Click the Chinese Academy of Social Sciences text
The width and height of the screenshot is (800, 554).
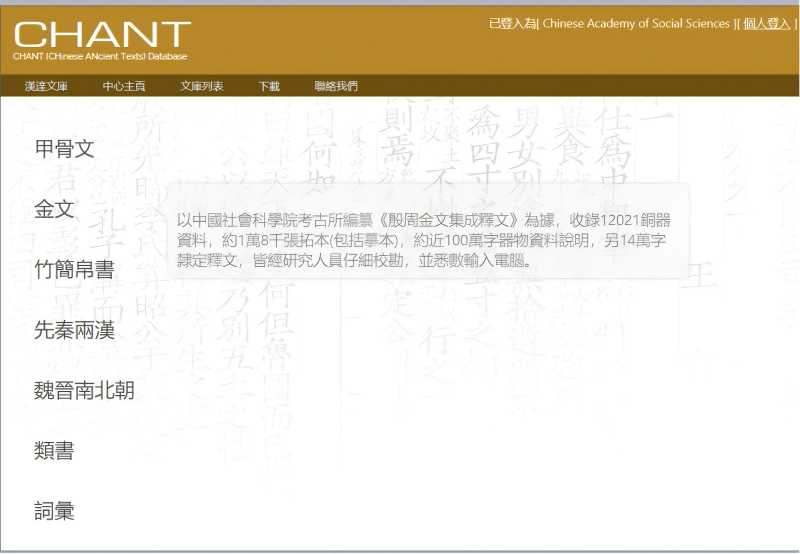[636, 23]
